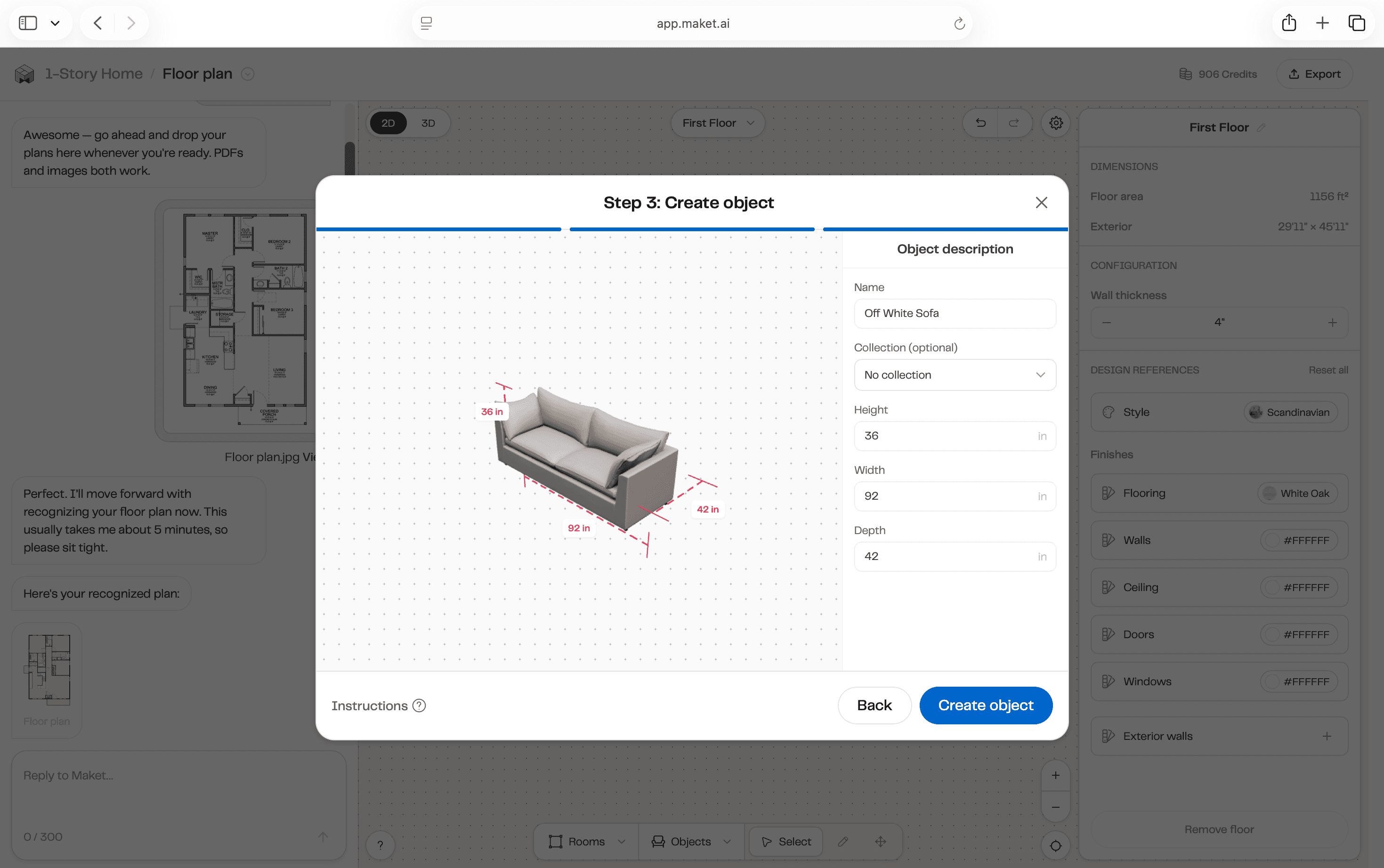Switch to 3D view
This screenshot has width=1384, height=868.
(428, 123)
